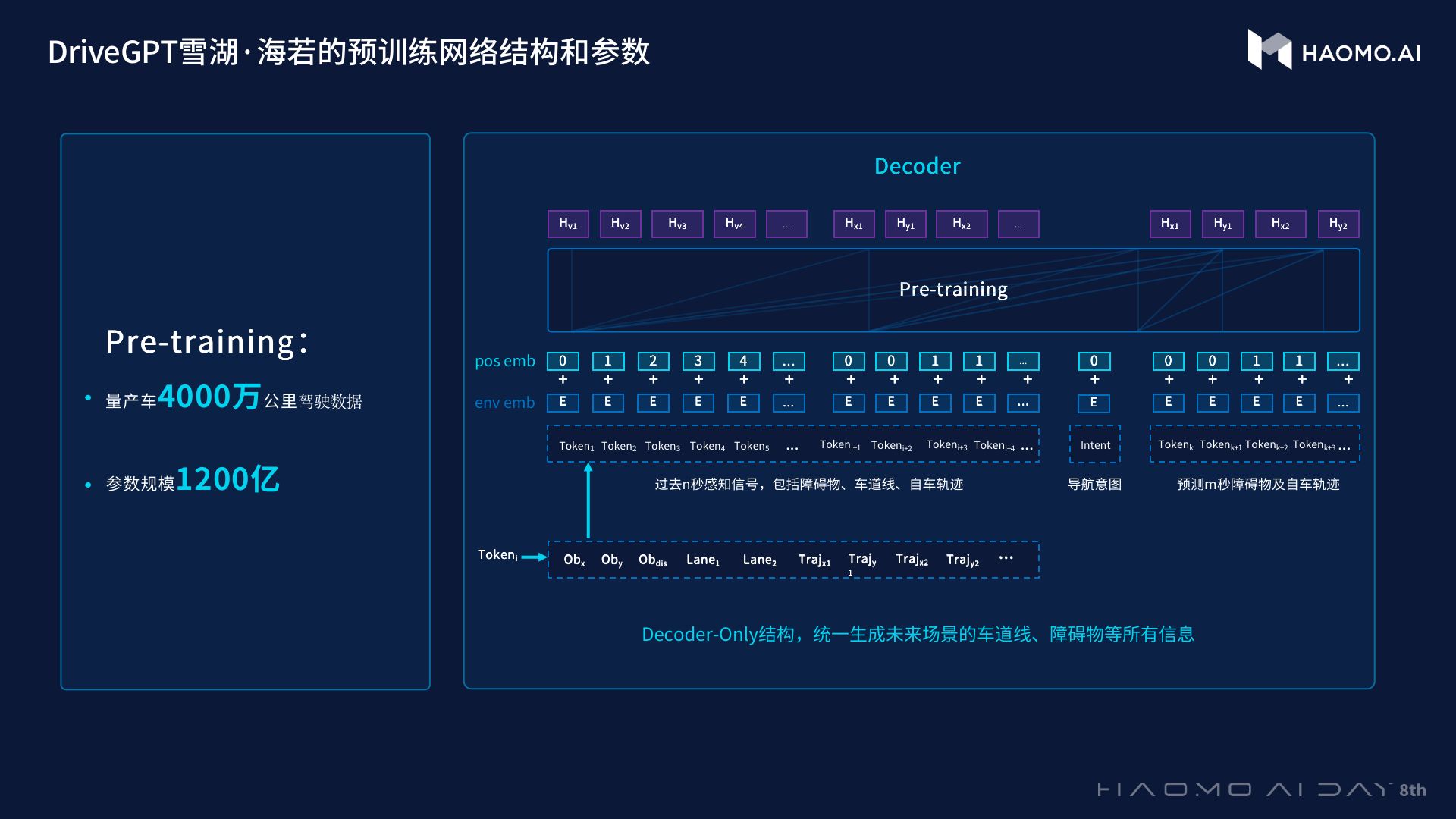Screen dimensions: 1456x819
Task: Click position embedding 2 in the sequence
Action: pos(653,361)
